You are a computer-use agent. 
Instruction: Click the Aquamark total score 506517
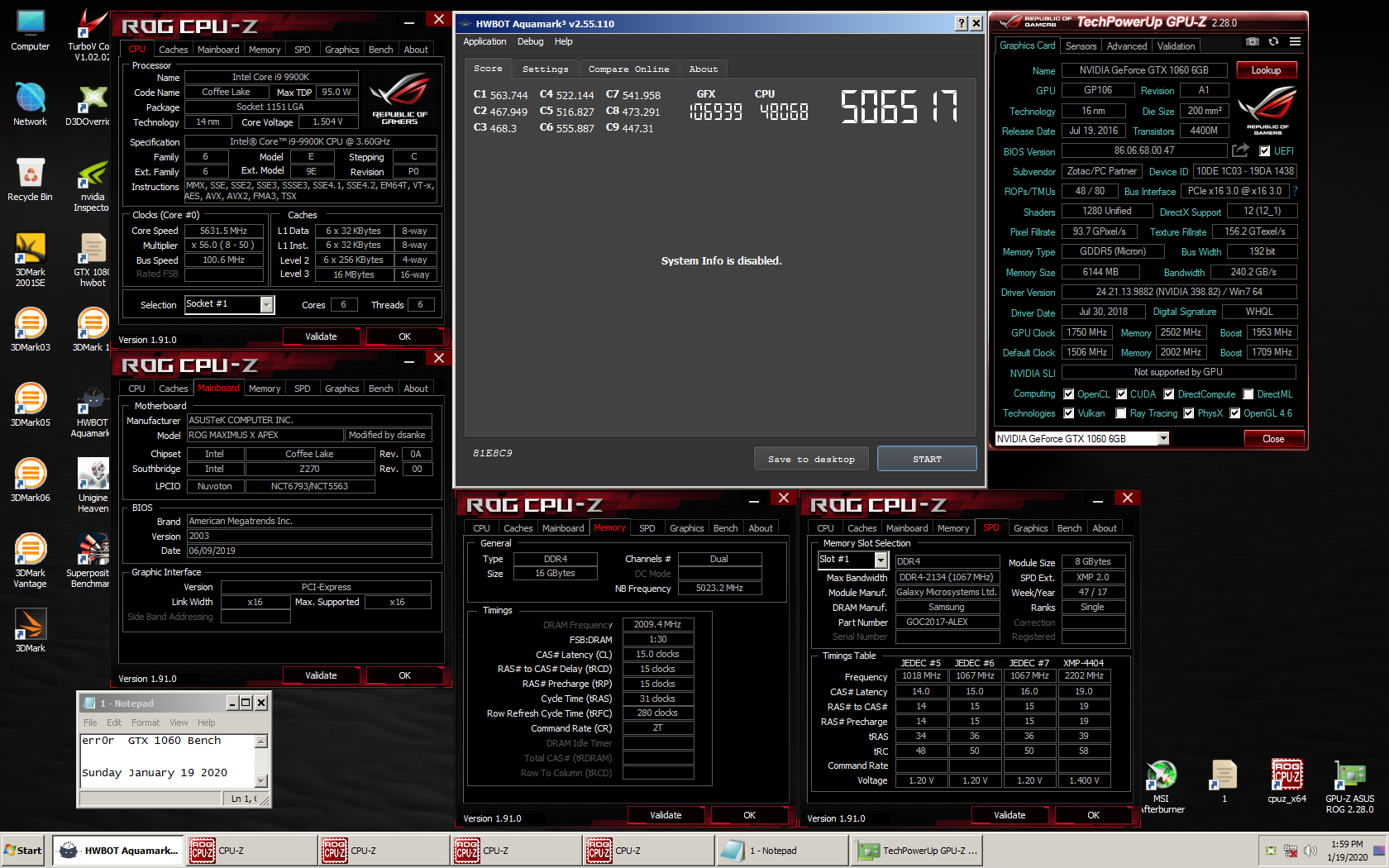point(899,107)
